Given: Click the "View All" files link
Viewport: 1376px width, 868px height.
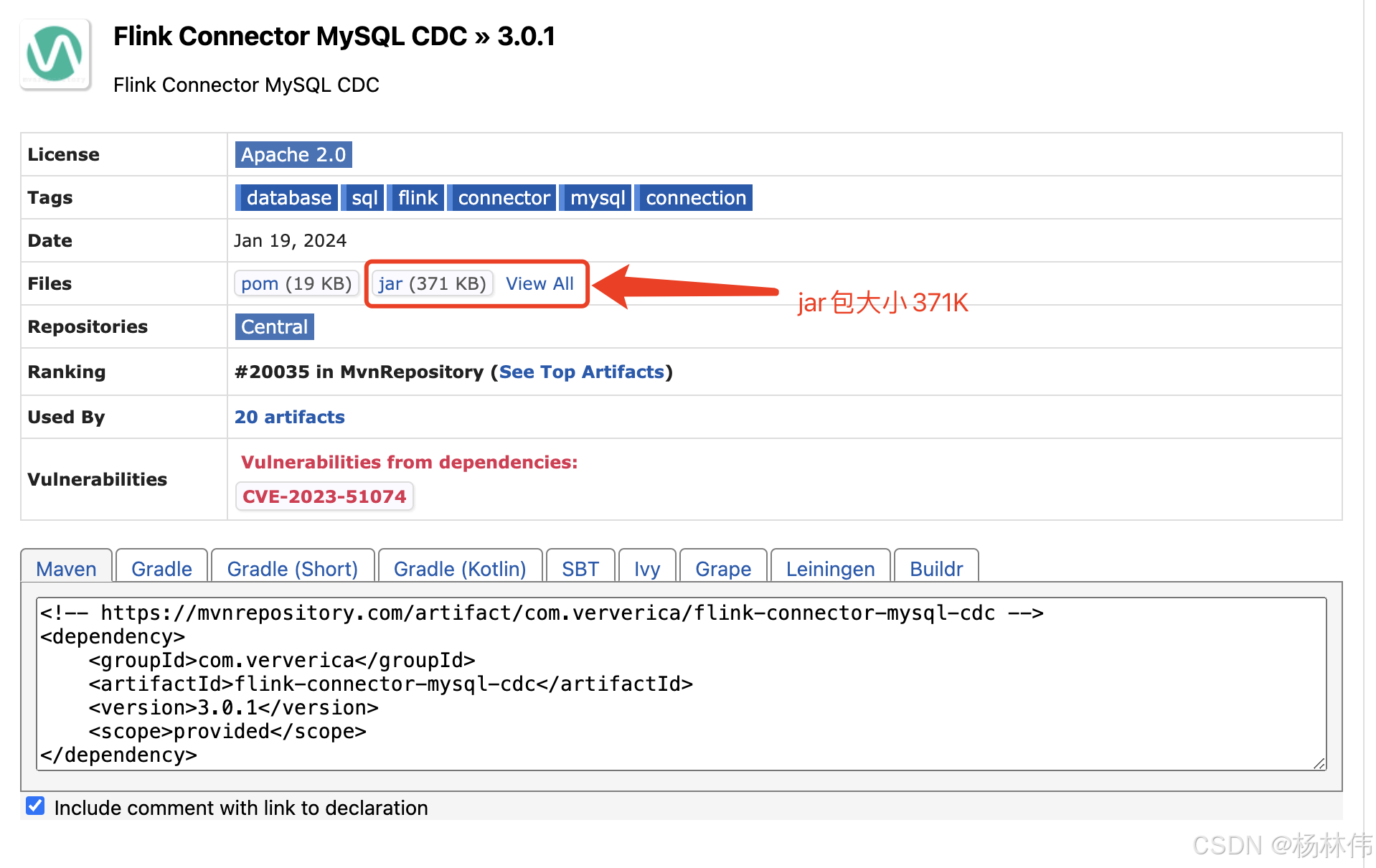Looking at the screenshot, I should point(540,283).
